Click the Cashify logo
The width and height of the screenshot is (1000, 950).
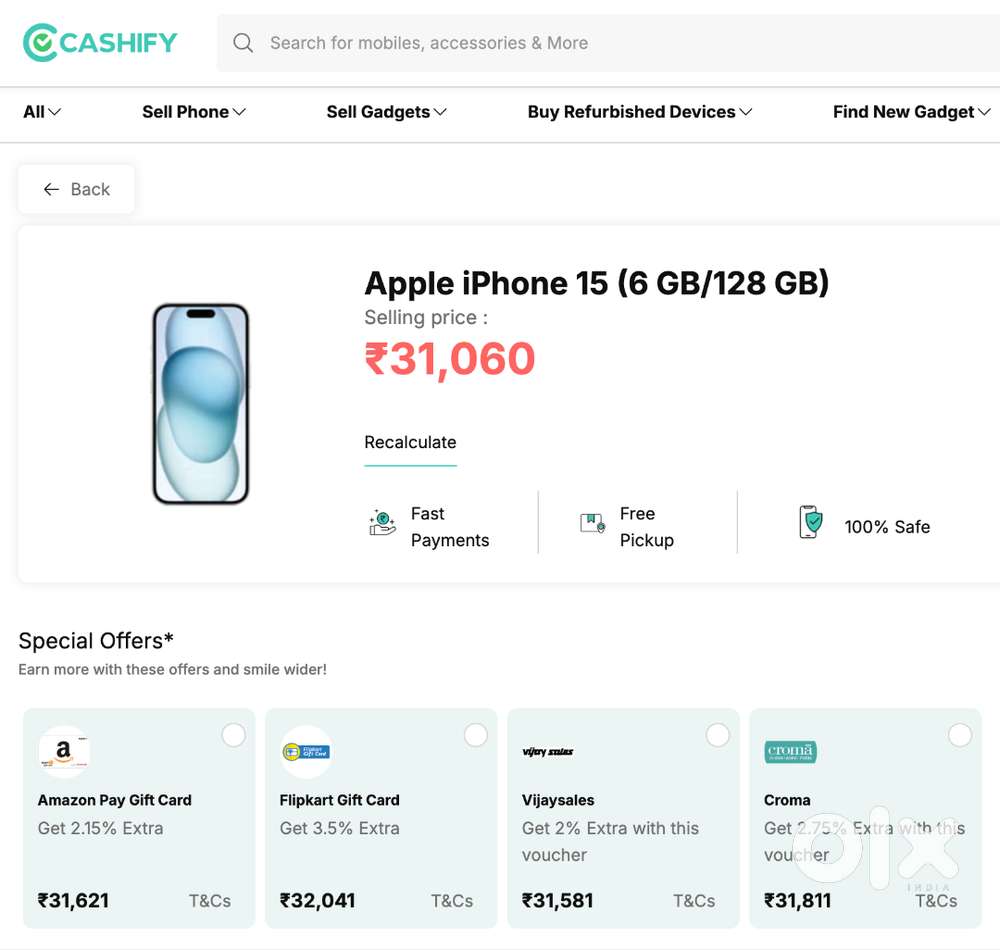click(100, 43)
